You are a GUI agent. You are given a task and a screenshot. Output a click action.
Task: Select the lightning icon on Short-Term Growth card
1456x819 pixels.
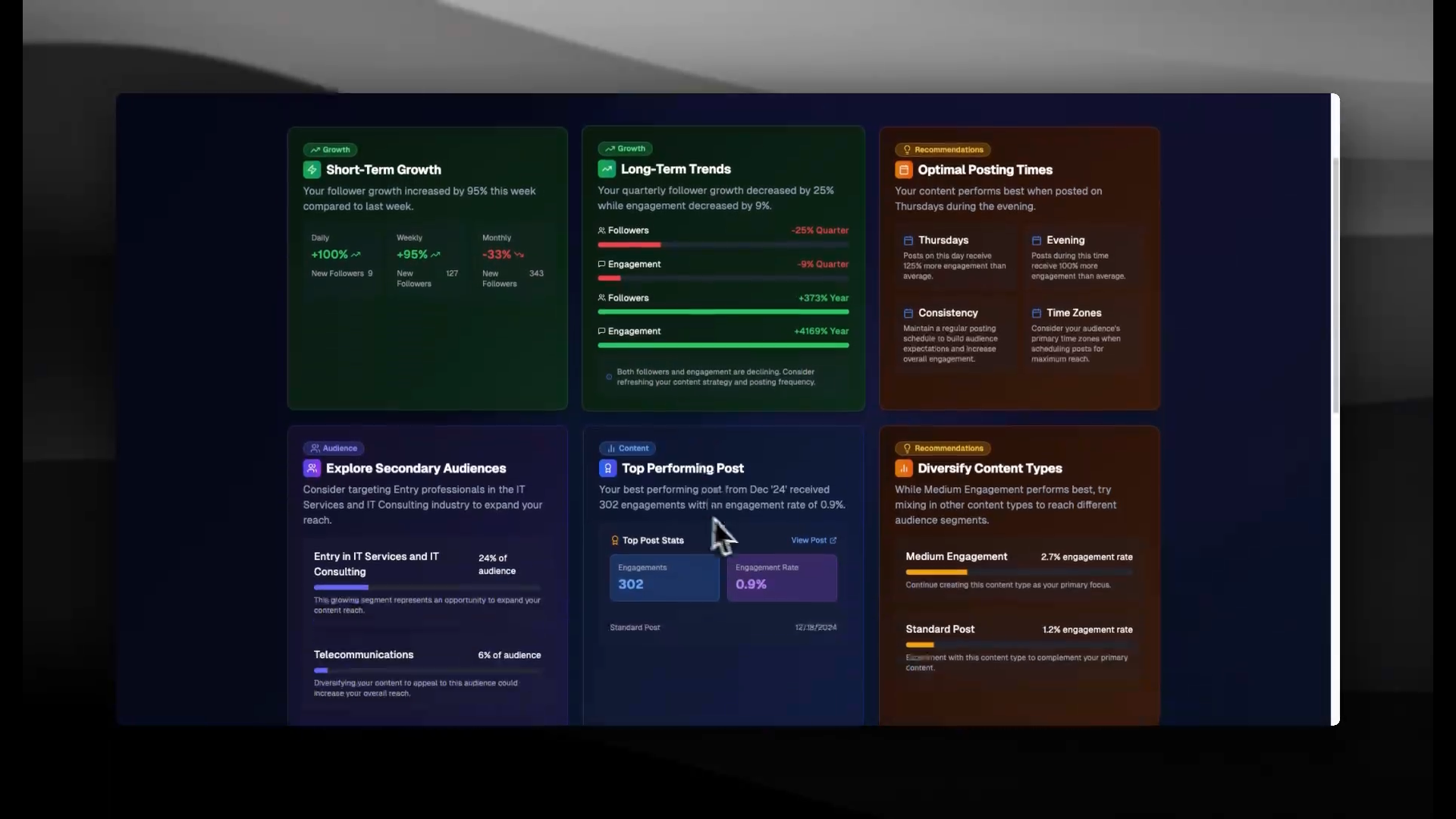tap(312, 169)
